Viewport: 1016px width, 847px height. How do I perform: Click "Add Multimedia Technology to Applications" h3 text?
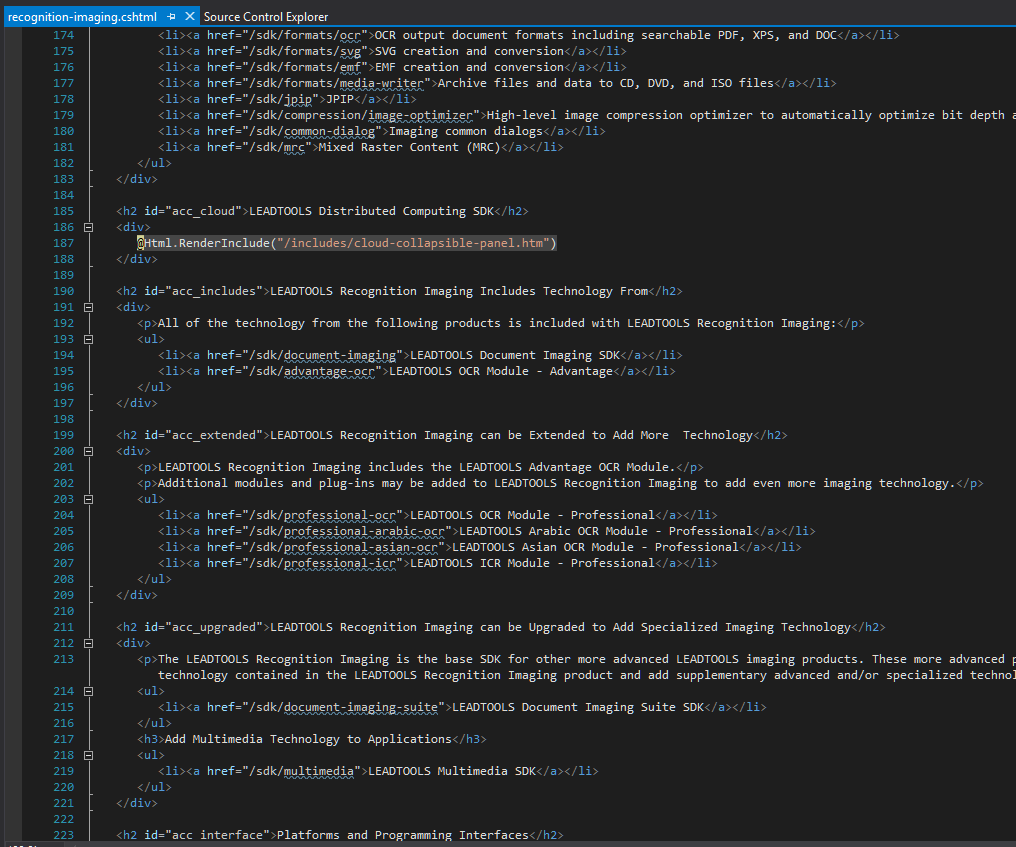click(308, 739)
